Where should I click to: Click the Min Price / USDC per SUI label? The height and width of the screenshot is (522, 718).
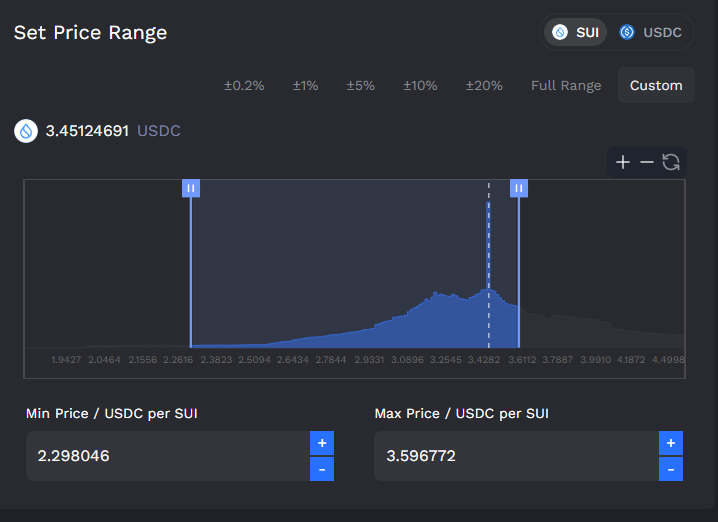[x=112, y=413]
